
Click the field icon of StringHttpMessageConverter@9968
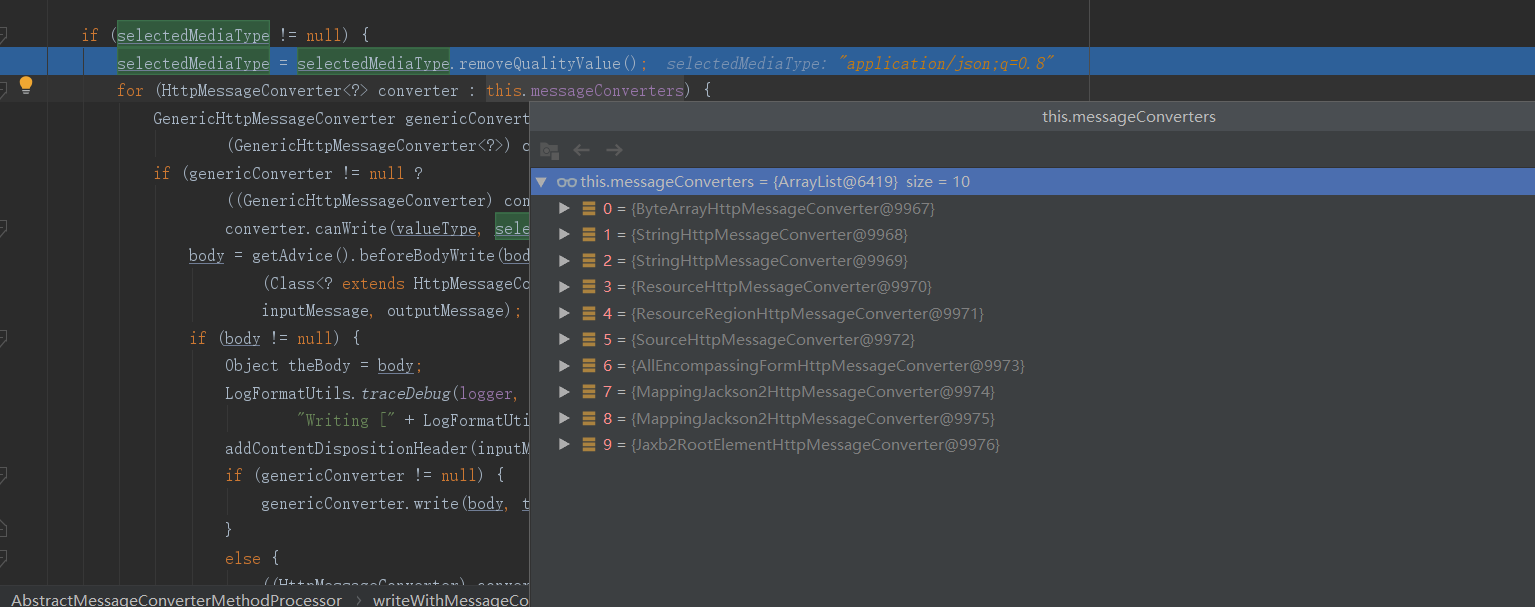pyautogui.click(x=590, y=235)
